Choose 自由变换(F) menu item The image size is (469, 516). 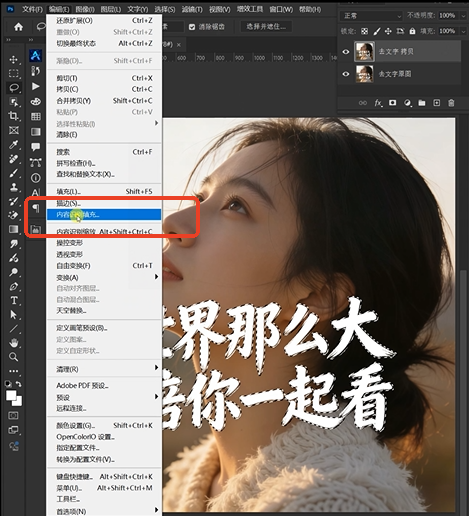click(x=104, y=266)
